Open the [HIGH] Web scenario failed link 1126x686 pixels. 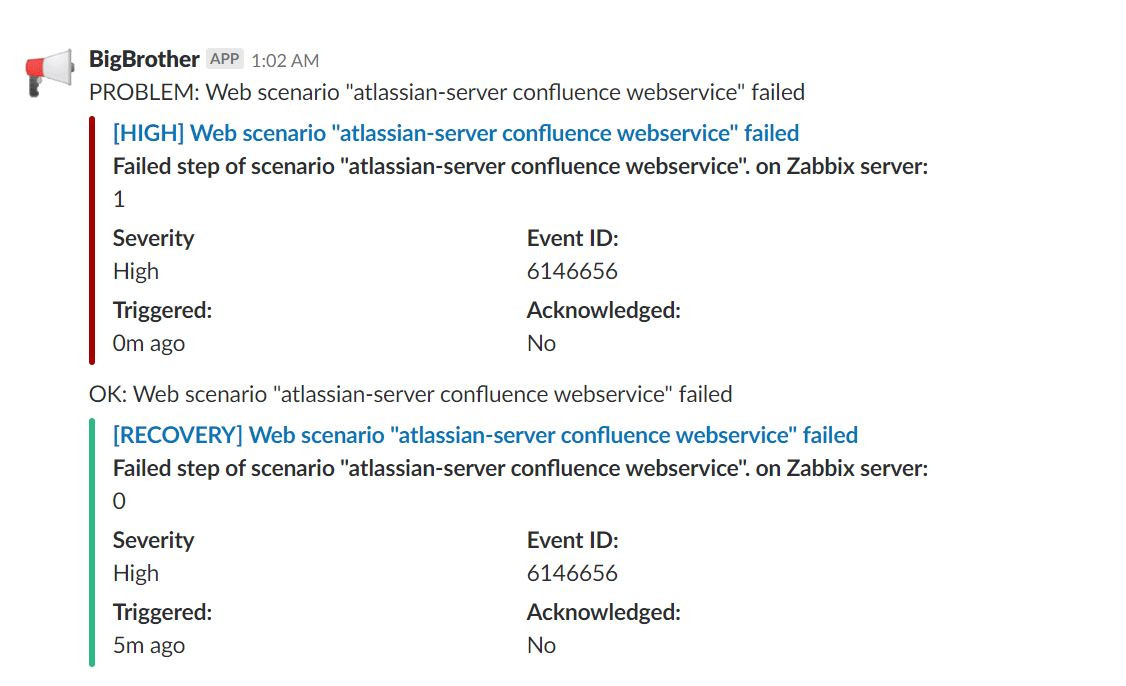(455, 132)
